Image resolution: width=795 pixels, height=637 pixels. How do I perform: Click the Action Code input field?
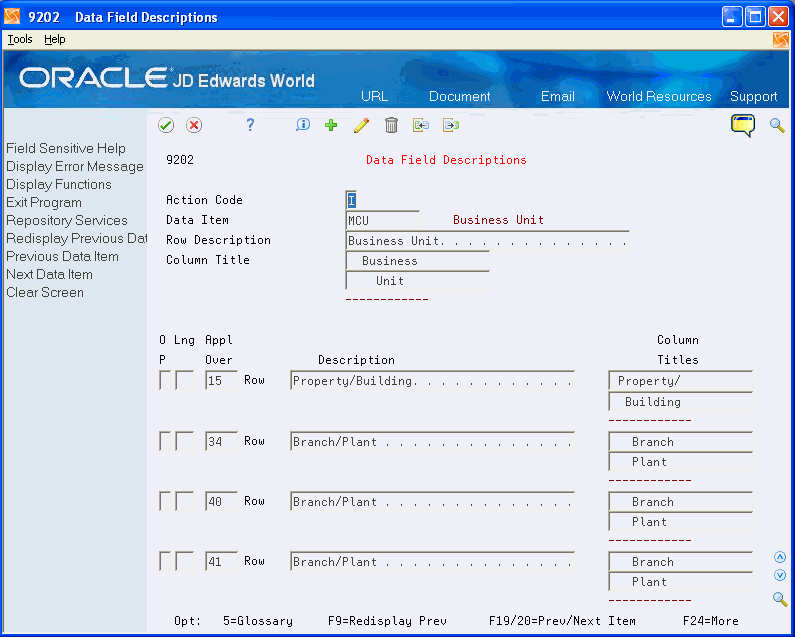[351, 200]
